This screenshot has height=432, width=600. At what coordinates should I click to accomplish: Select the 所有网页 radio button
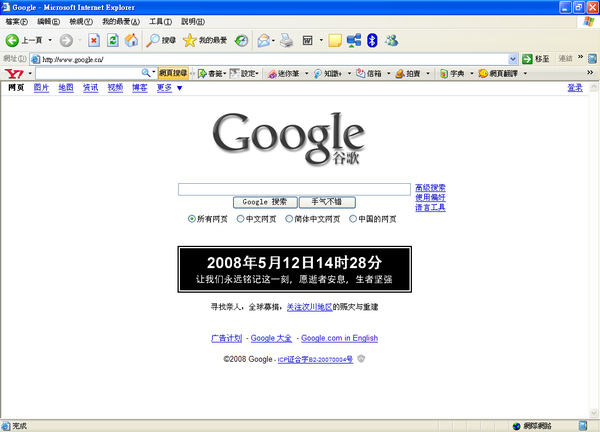pos(191,219)
